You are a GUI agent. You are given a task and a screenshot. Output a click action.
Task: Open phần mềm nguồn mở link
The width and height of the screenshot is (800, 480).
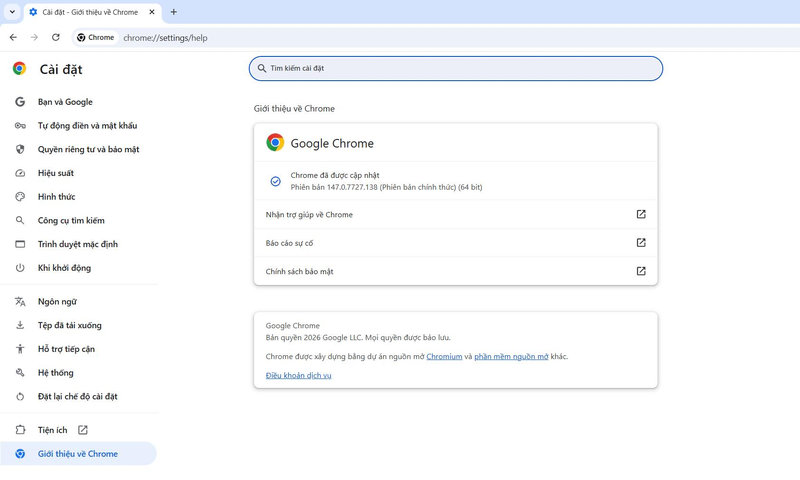511,357
